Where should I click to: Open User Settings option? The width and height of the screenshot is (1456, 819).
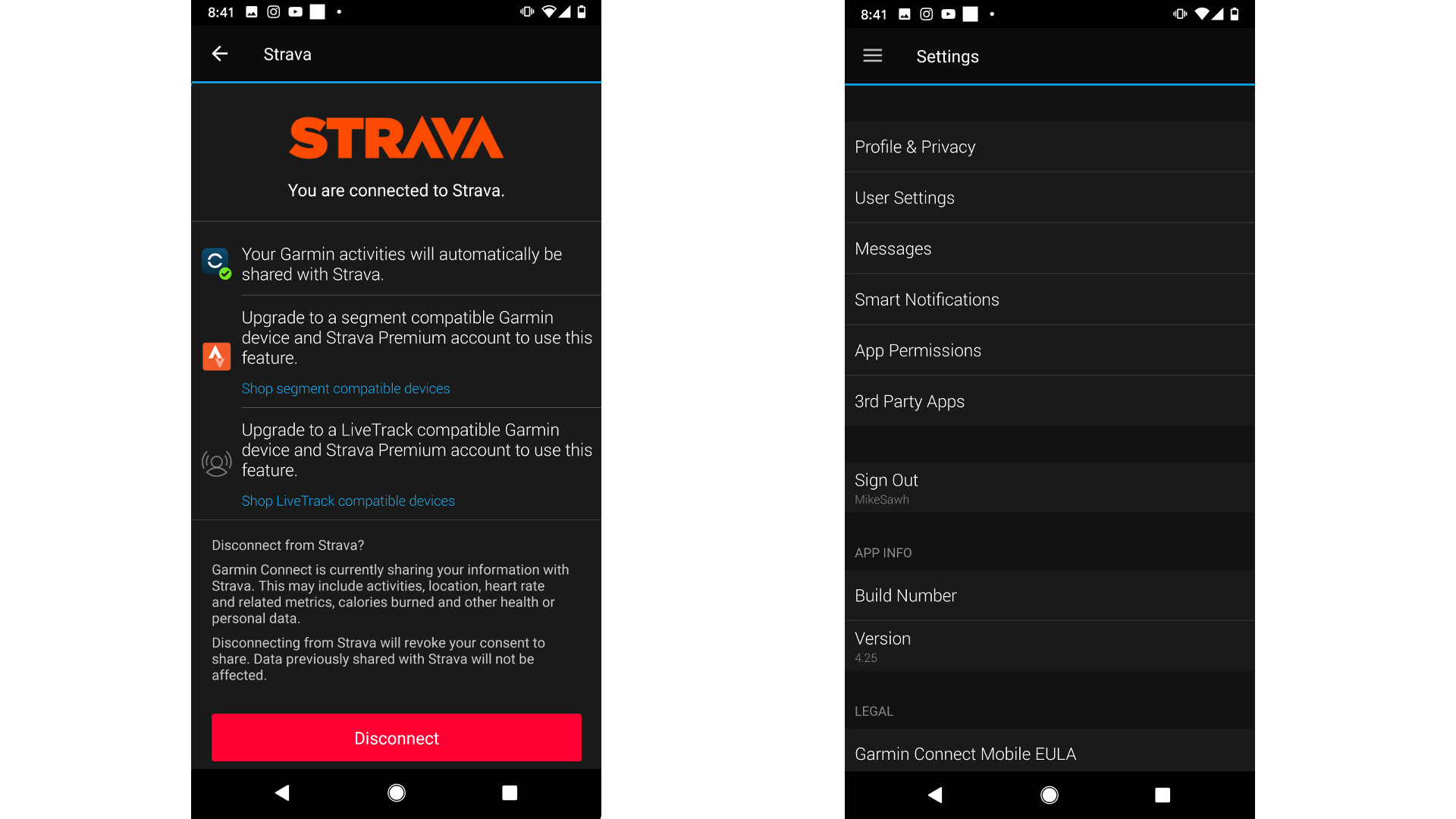(1049, 198)
